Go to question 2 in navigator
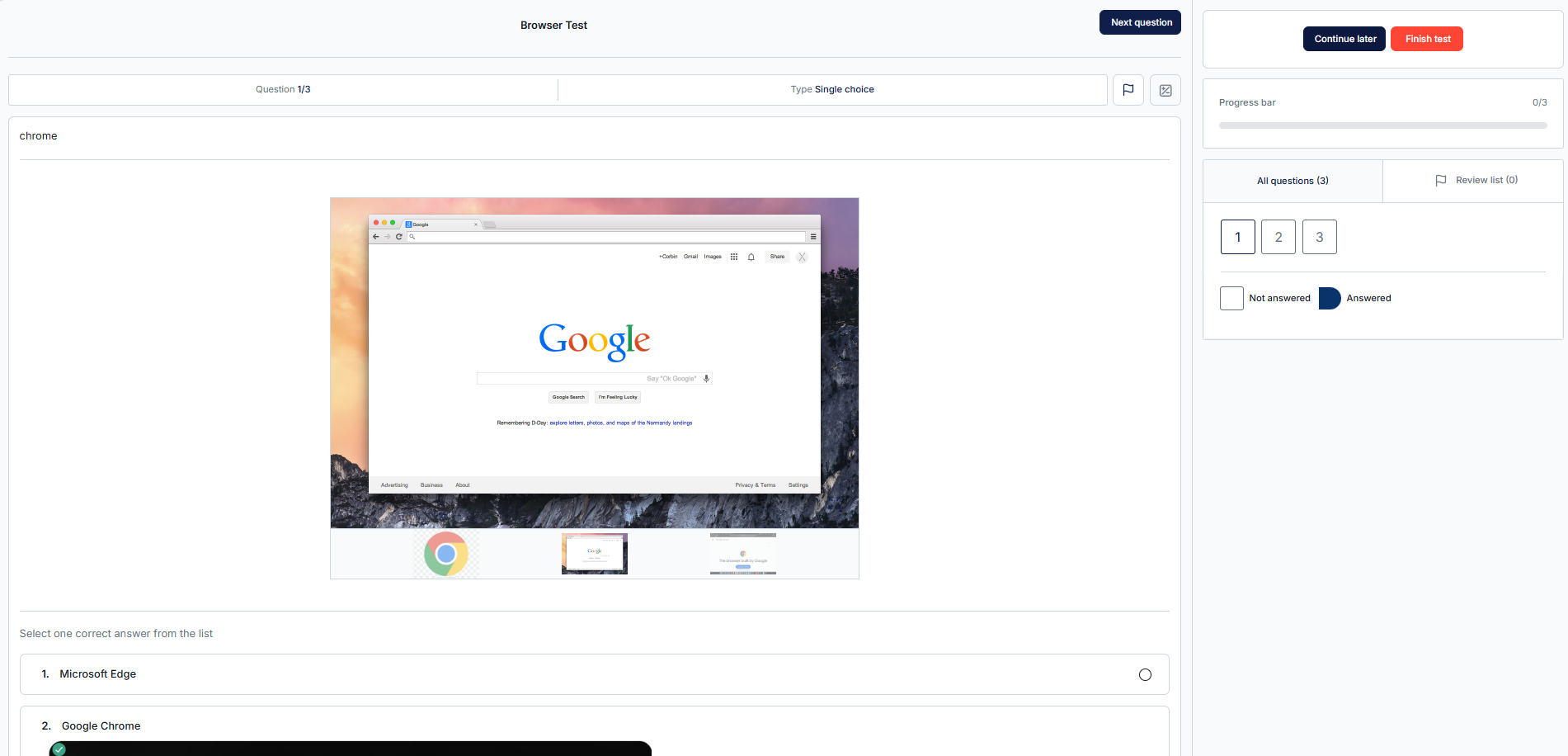 [1278, 237]
